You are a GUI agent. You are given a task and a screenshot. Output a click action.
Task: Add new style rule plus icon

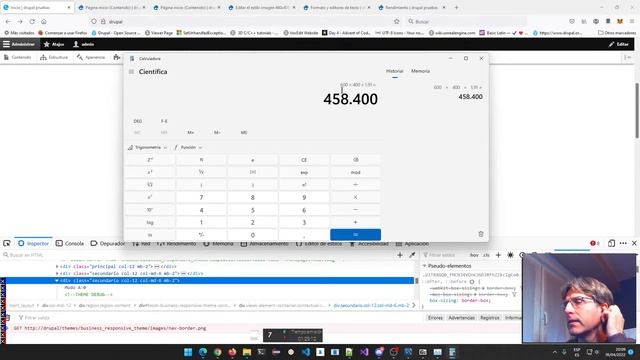tap(498, 255)
